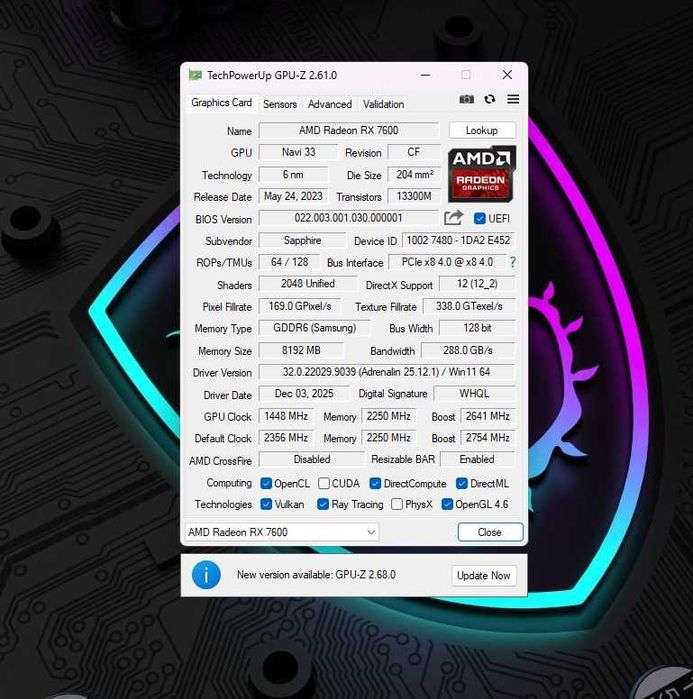
Task: Click the Memory Type GDDR6 (Samsung)
Action: tap(314, 328)
